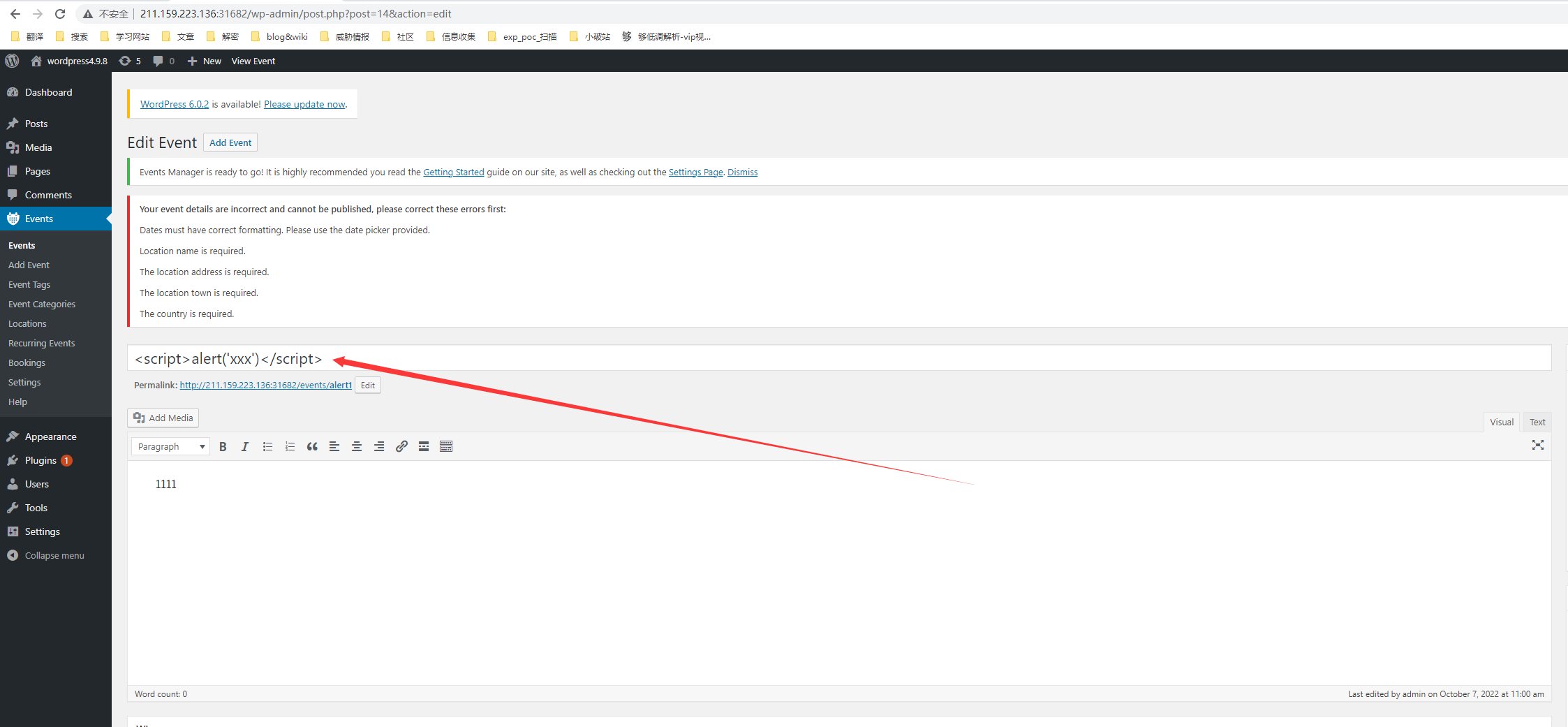Click Edit permalink button
The height and width of the screenshot is (727, 1568).
coord(368,385)
